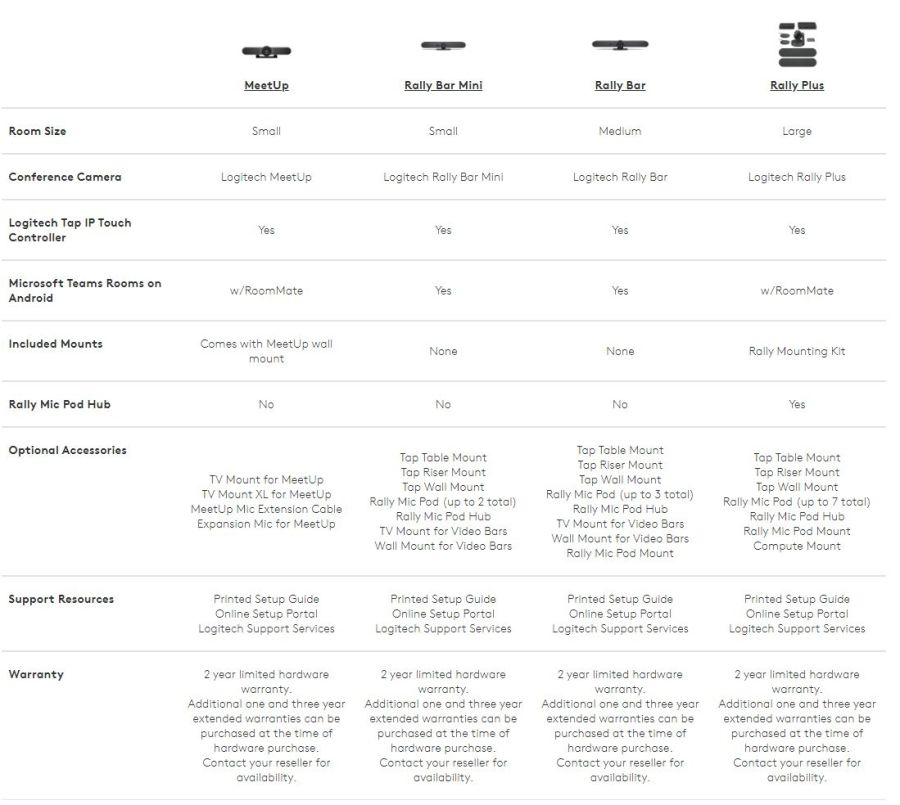Viewport: 900px width, 805px height.
Task: Click the Support Resources row heading
Action: tap(61, 599)
